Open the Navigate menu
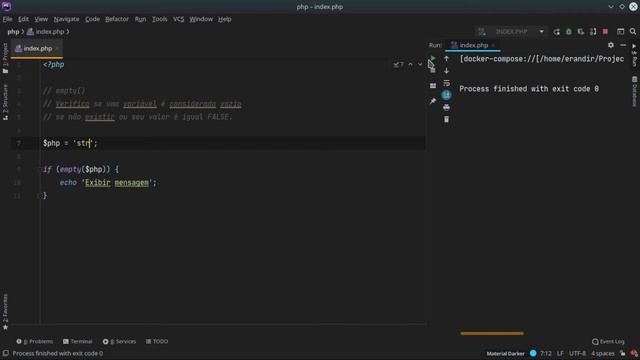The width and height of the screenshot is (640, 360). click(67, 19)
